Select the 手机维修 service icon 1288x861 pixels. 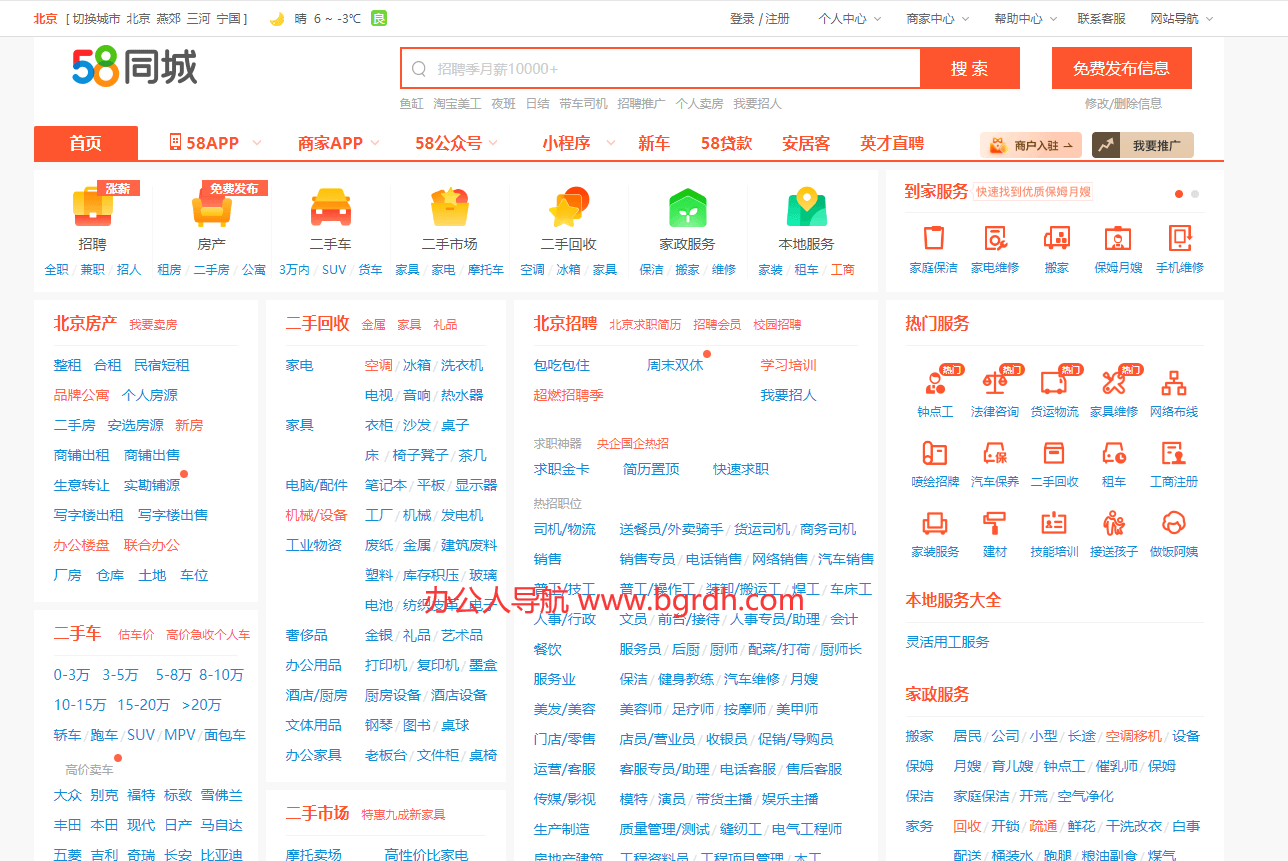click(x=1180, y=238)
